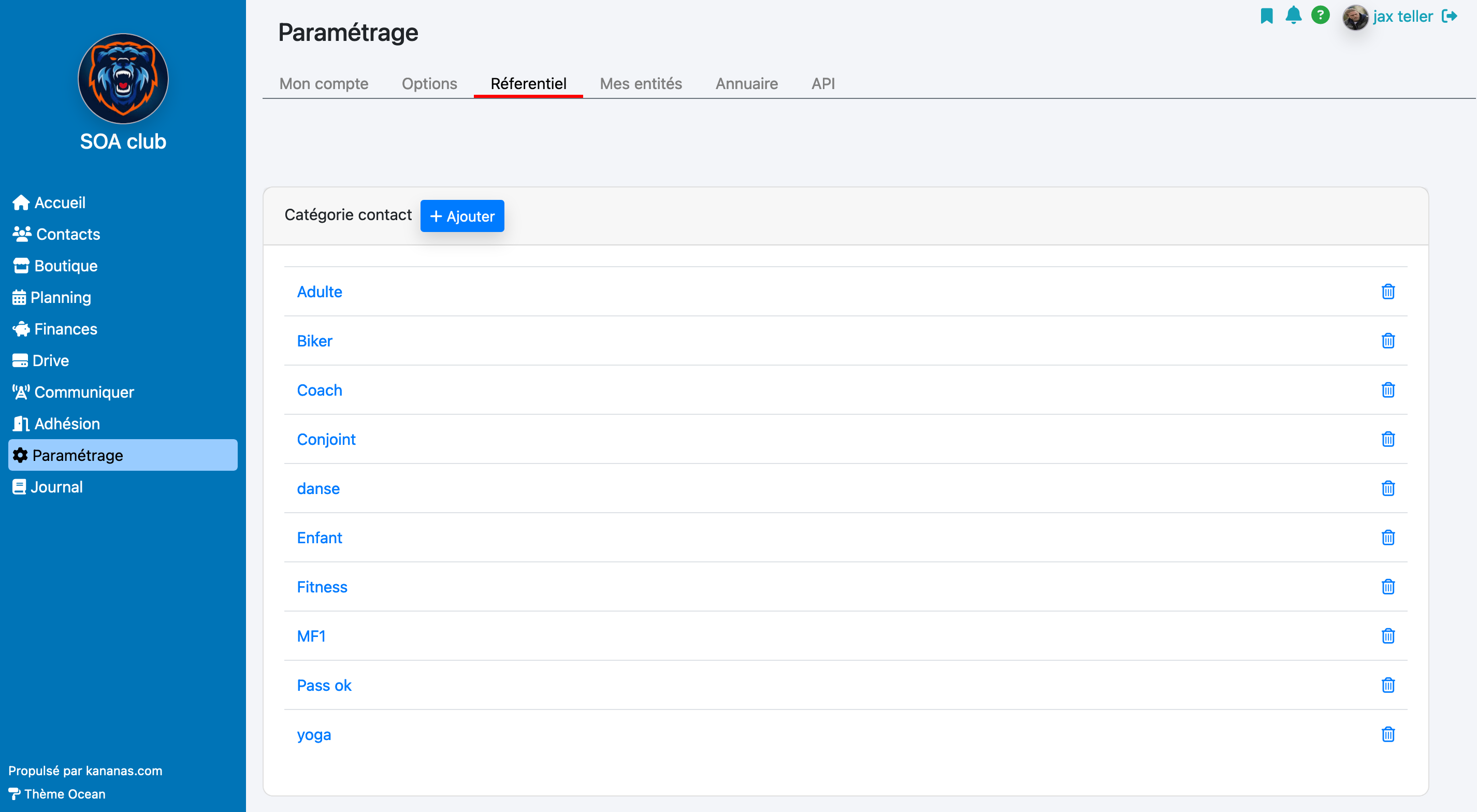The height and width of the screenshot is (812, 1477).
Task: Delete the Adulte category with trash icon
Action: (x=1387, y=292)
